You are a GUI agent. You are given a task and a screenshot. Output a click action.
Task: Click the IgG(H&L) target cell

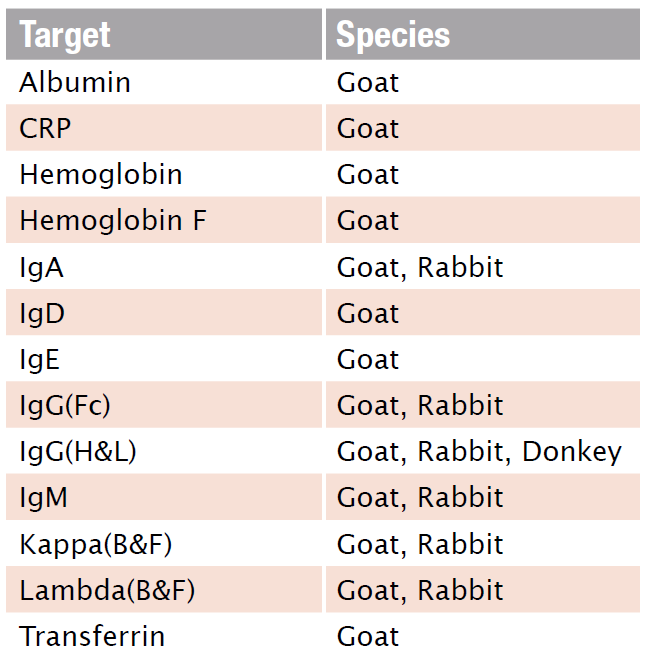pyautogui.click(x=78, y=451)
